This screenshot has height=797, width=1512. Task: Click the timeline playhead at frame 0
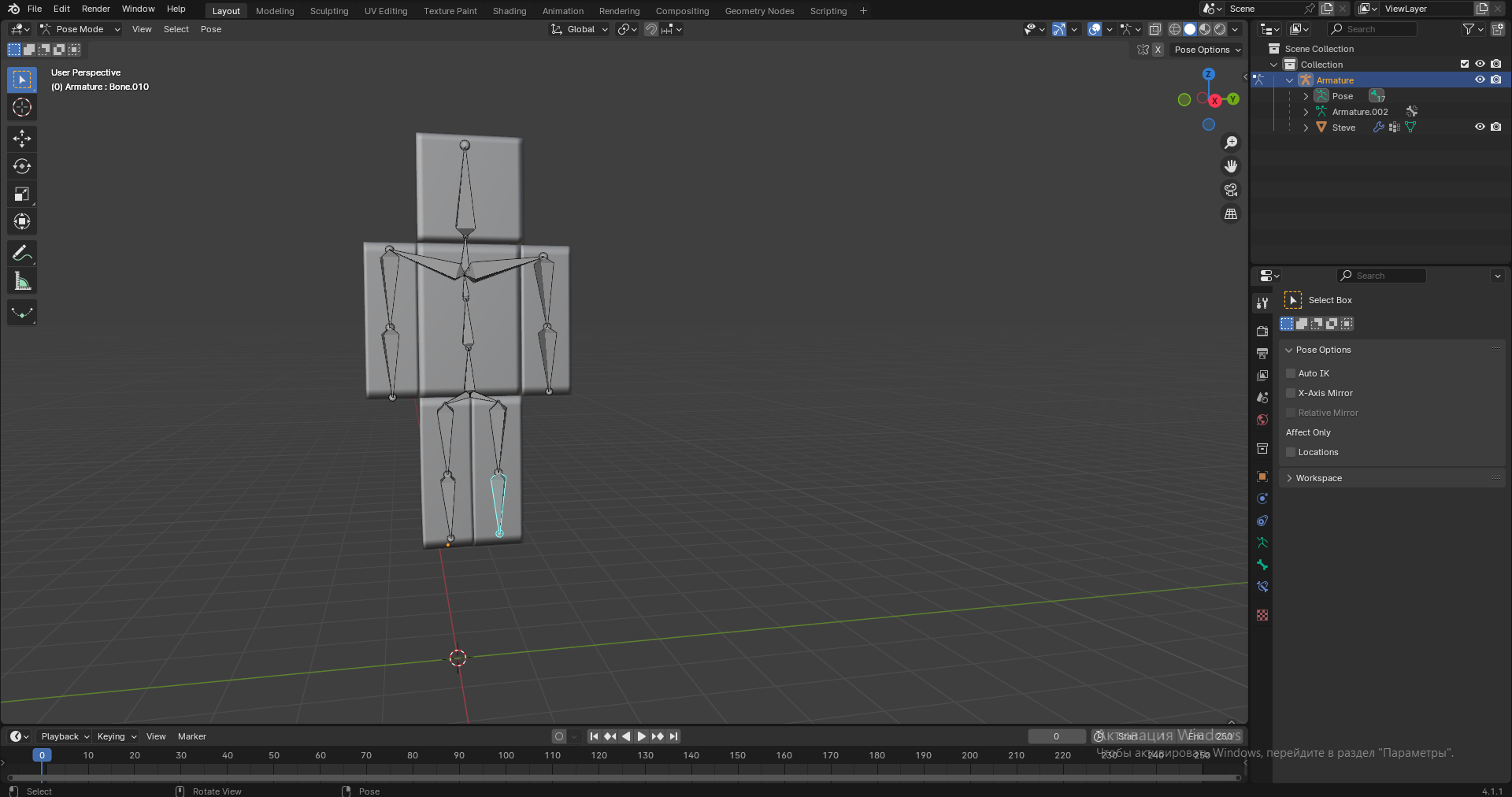pyautogui.click(x=42, y=755)
